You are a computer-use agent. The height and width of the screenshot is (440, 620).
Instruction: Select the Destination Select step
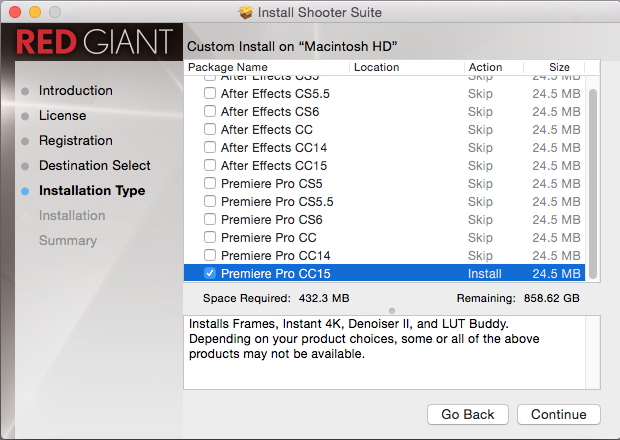pos(95,165)
